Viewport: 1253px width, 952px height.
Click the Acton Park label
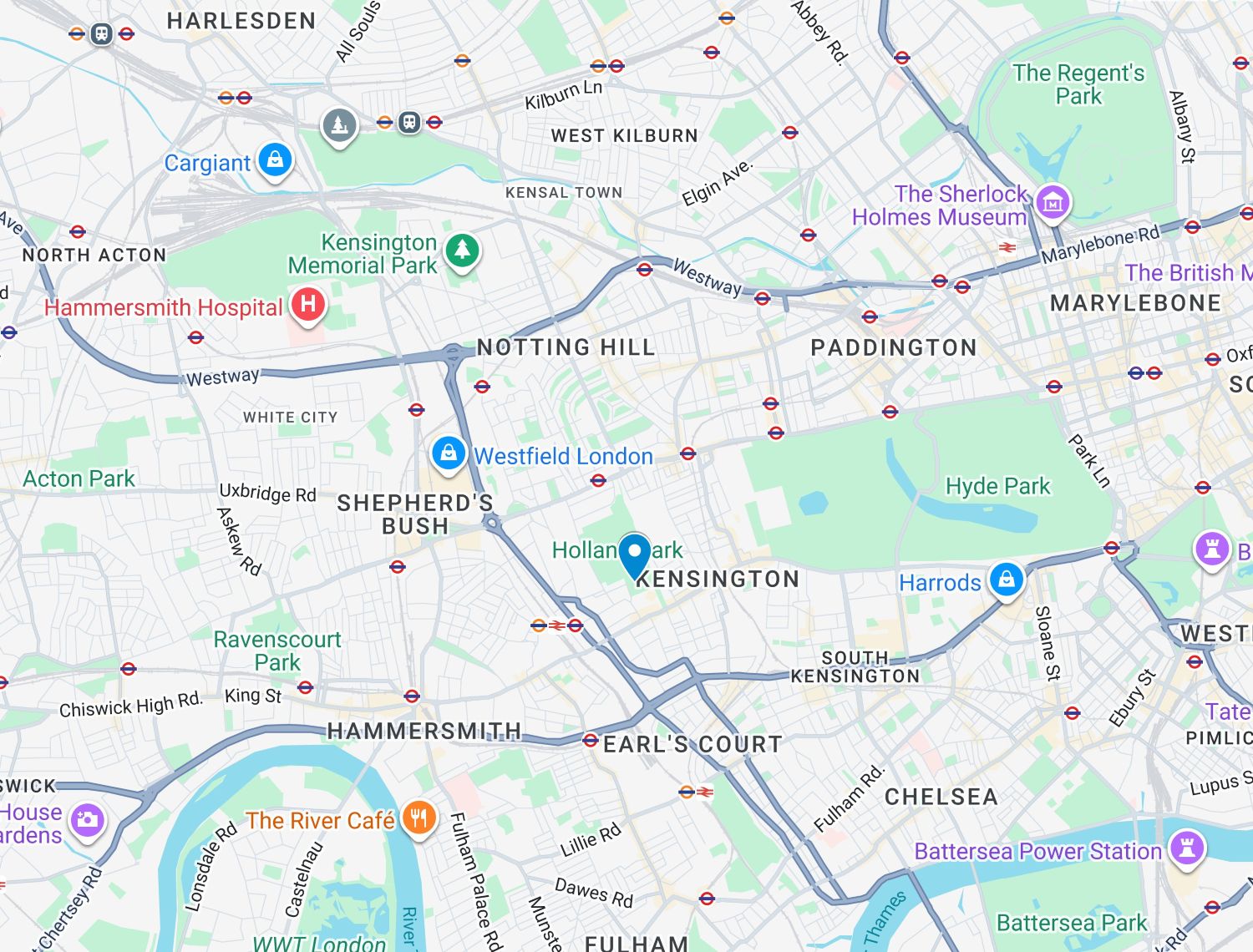point(79,479)
